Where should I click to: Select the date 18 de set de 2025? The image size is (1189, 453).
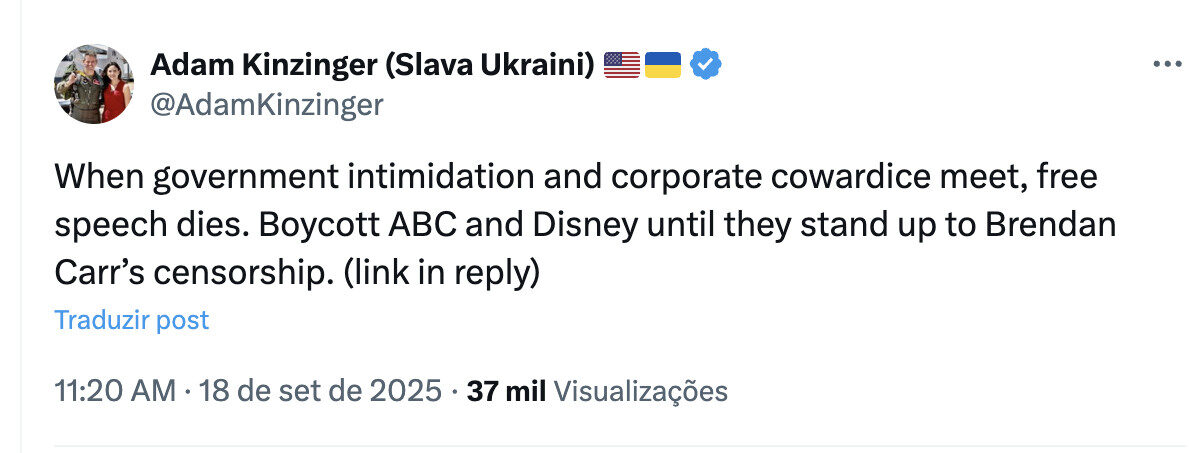pos(320,391)
